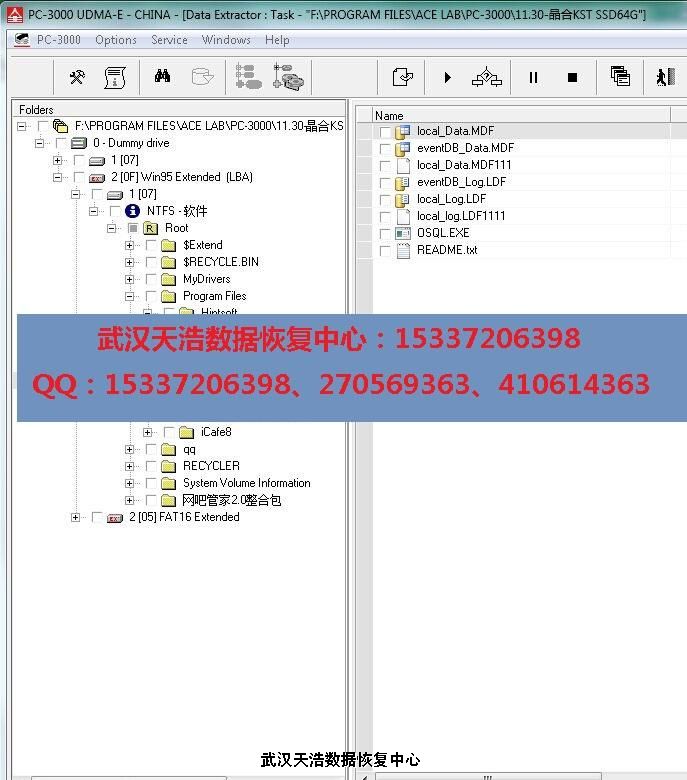
Task: Open the Options menu
Action: (x=116, y=40)
